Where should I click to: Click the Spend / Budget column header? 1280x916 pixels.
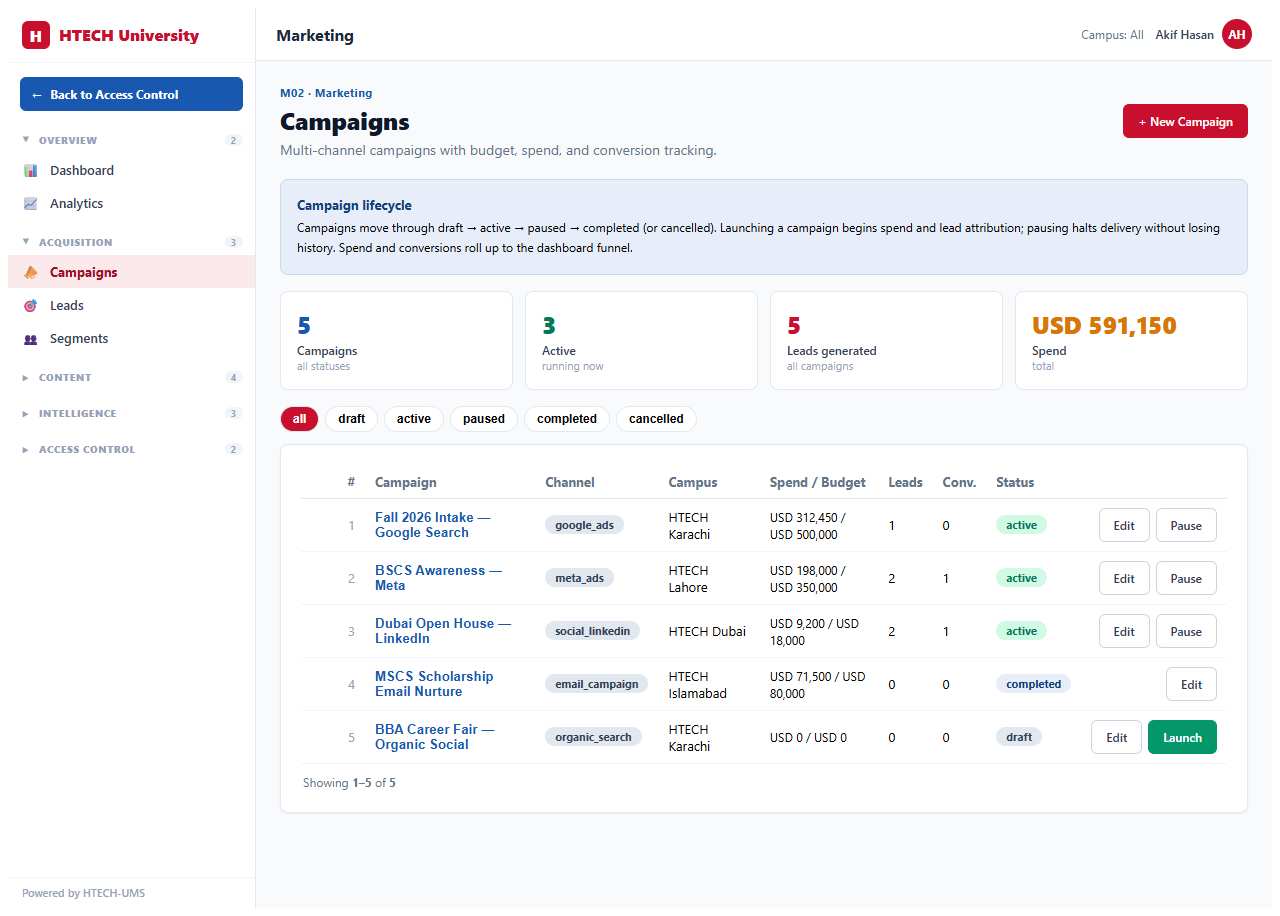click(817, 482)
